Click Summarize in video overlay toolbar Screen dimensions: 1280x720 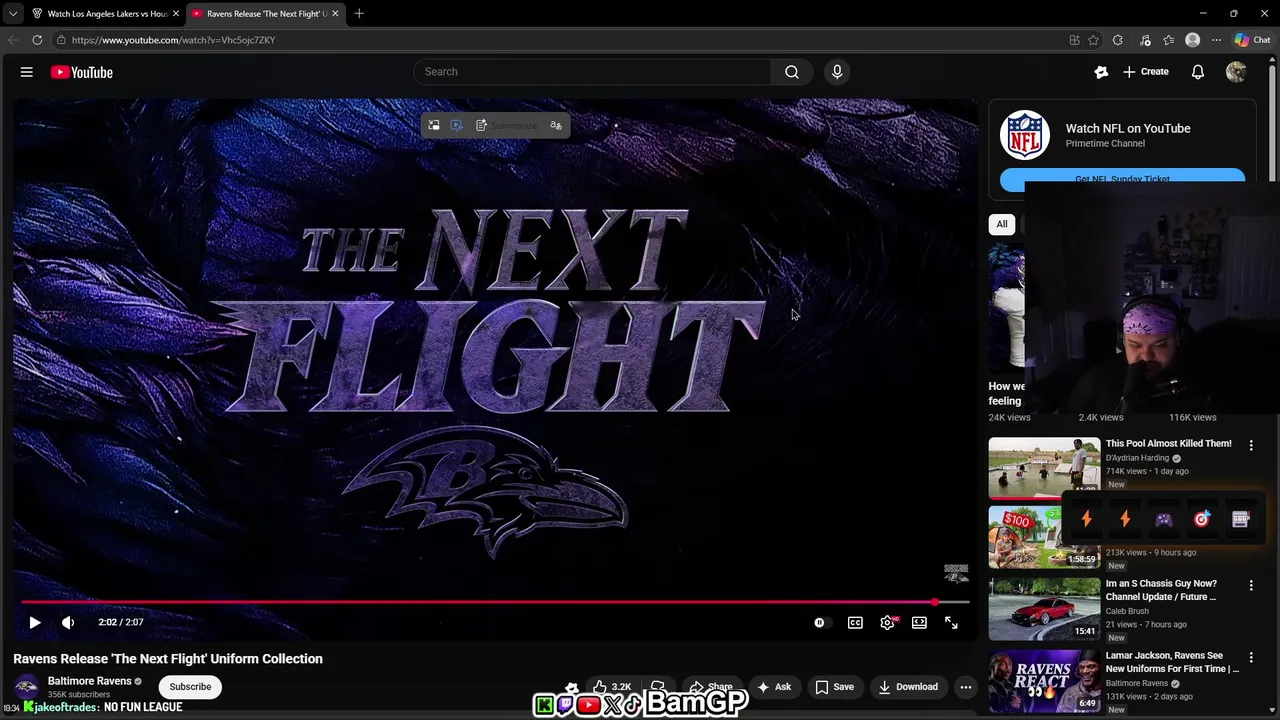(506, 125)
